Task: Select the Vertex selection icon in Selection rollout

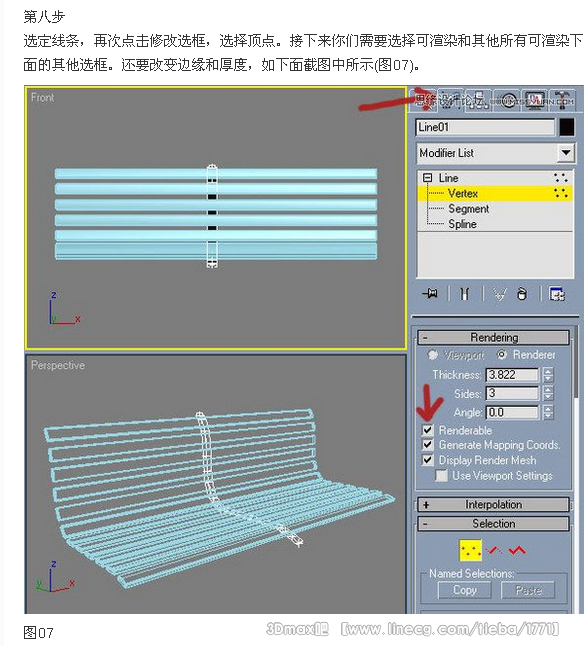Action: (x=471, y=550)
